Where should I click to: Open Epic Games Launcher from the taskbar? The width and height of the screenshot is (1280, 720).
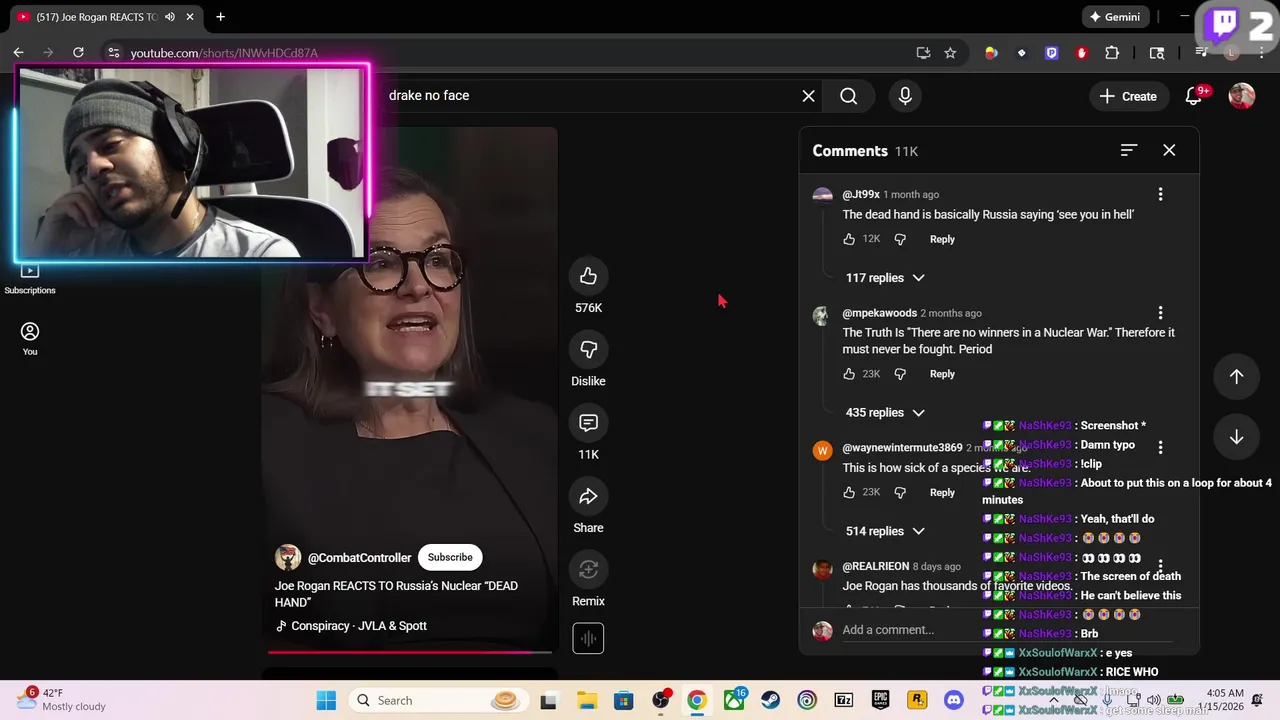tap(881, 700)
